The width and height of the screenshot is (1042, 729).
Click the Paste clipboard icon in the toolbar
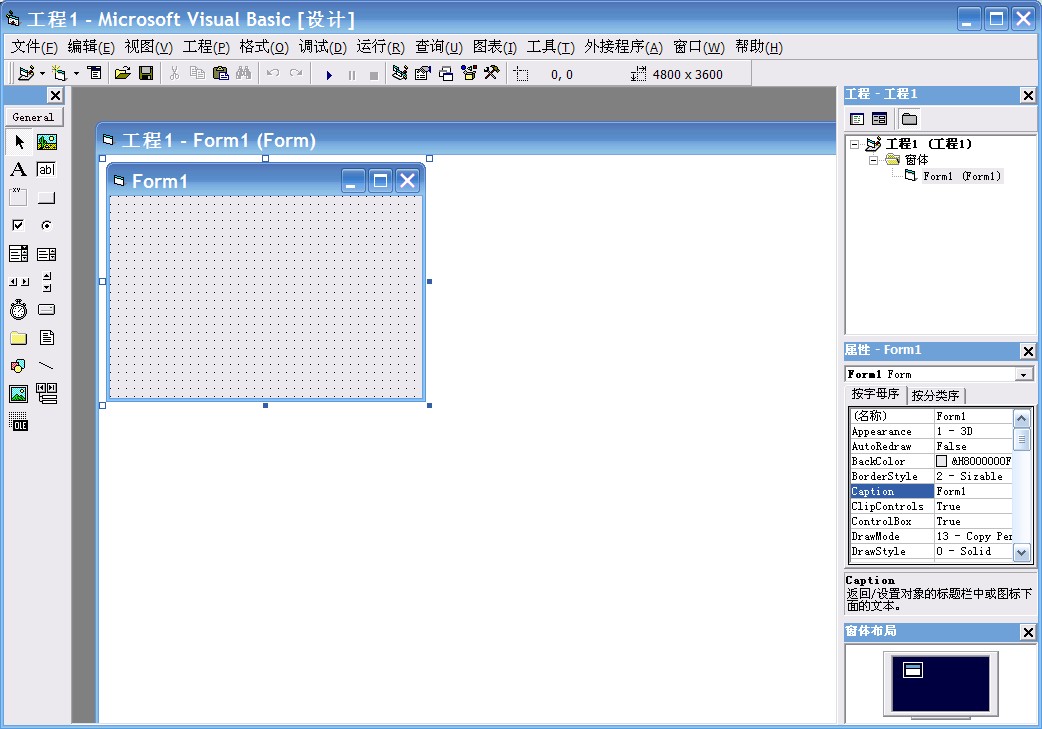click(x=221, y=73)
